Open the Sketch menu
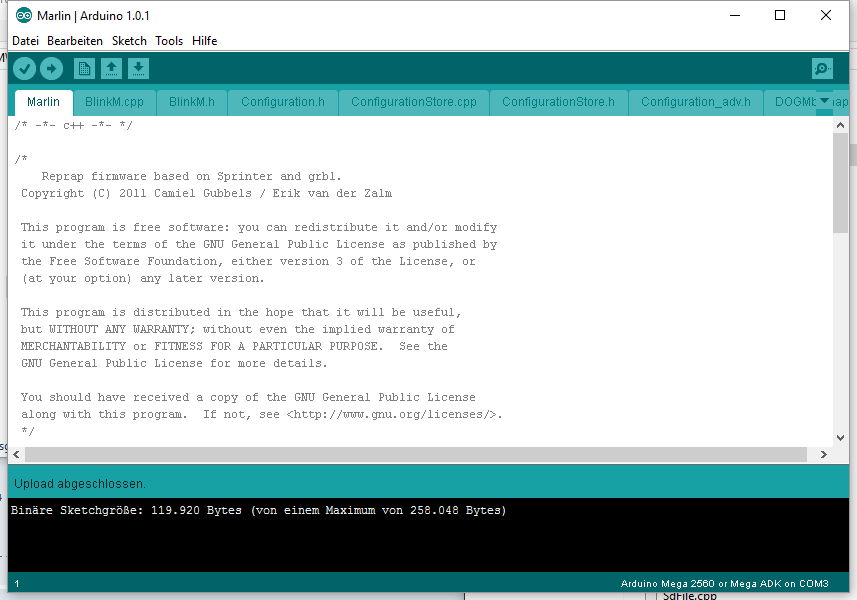The height and width of the screenshot is (600, 857). [129, 41]
